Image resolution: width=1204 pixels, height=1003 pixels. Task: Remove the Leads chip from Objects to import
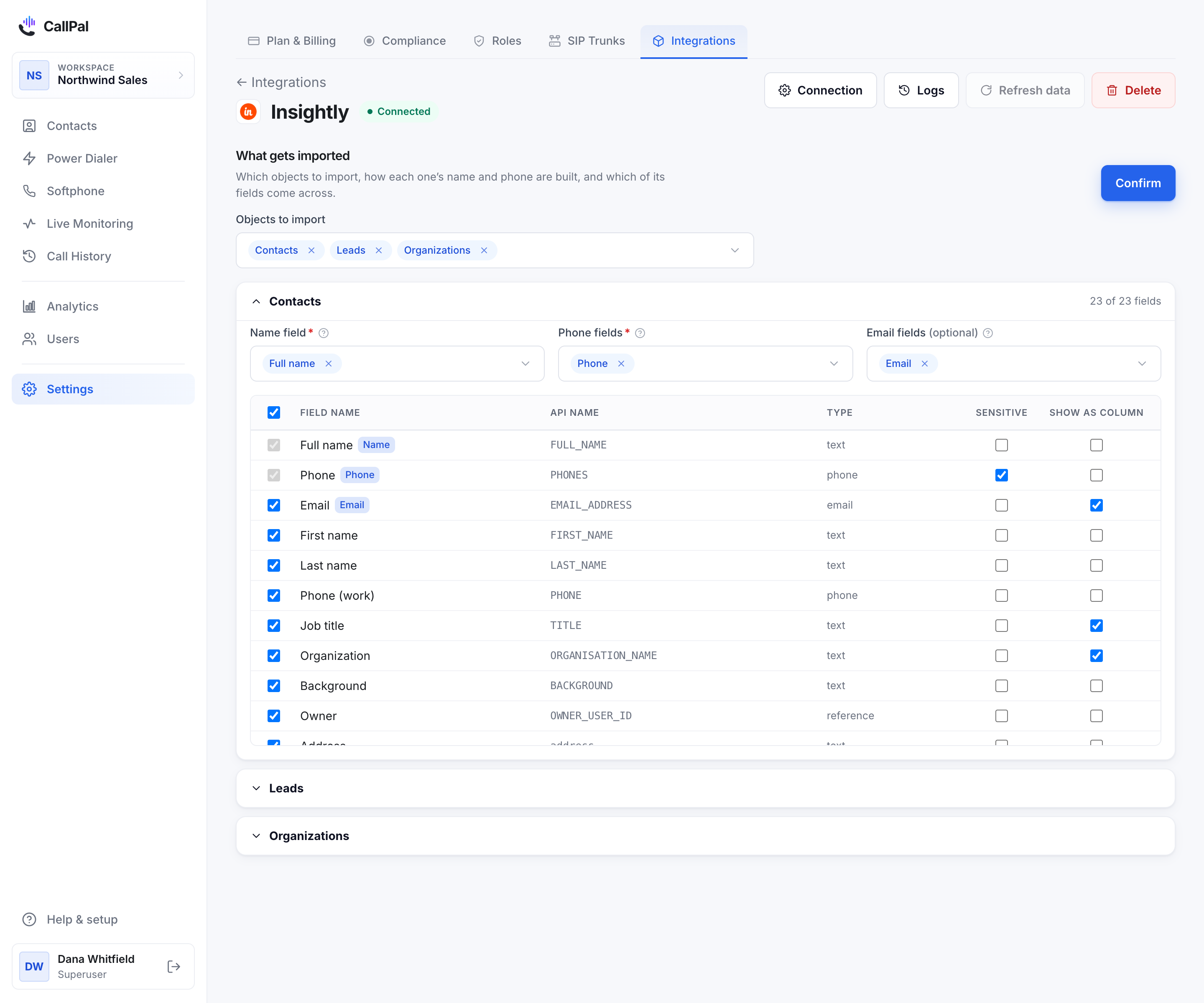pyautogui.click(x=379, y=250)
